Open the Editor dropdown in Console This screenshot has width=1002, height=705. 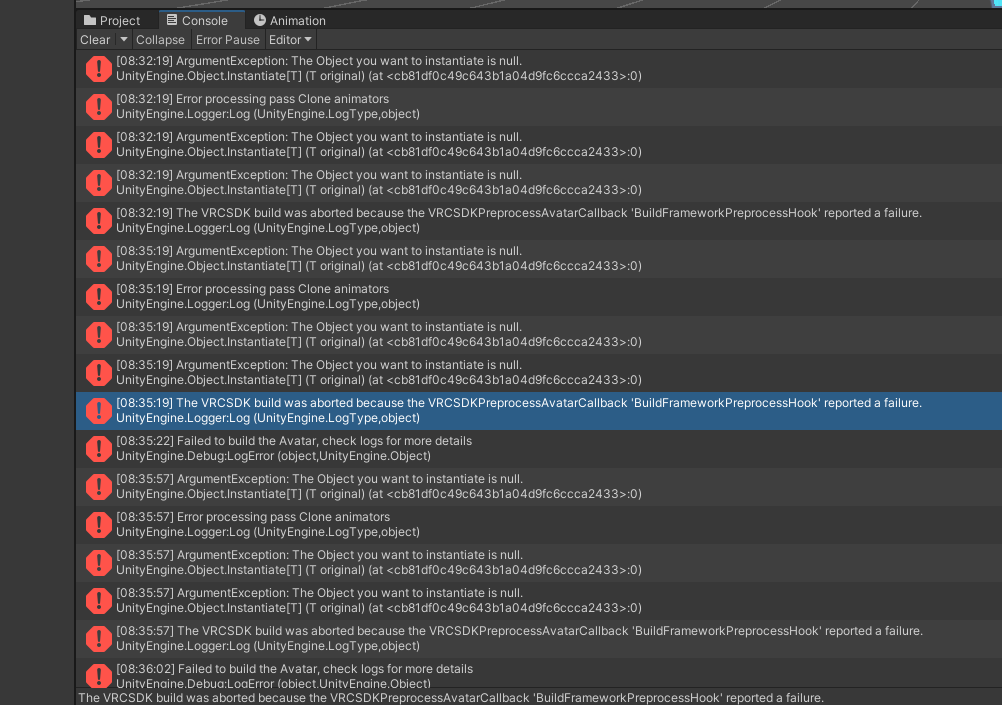(291, 40)
